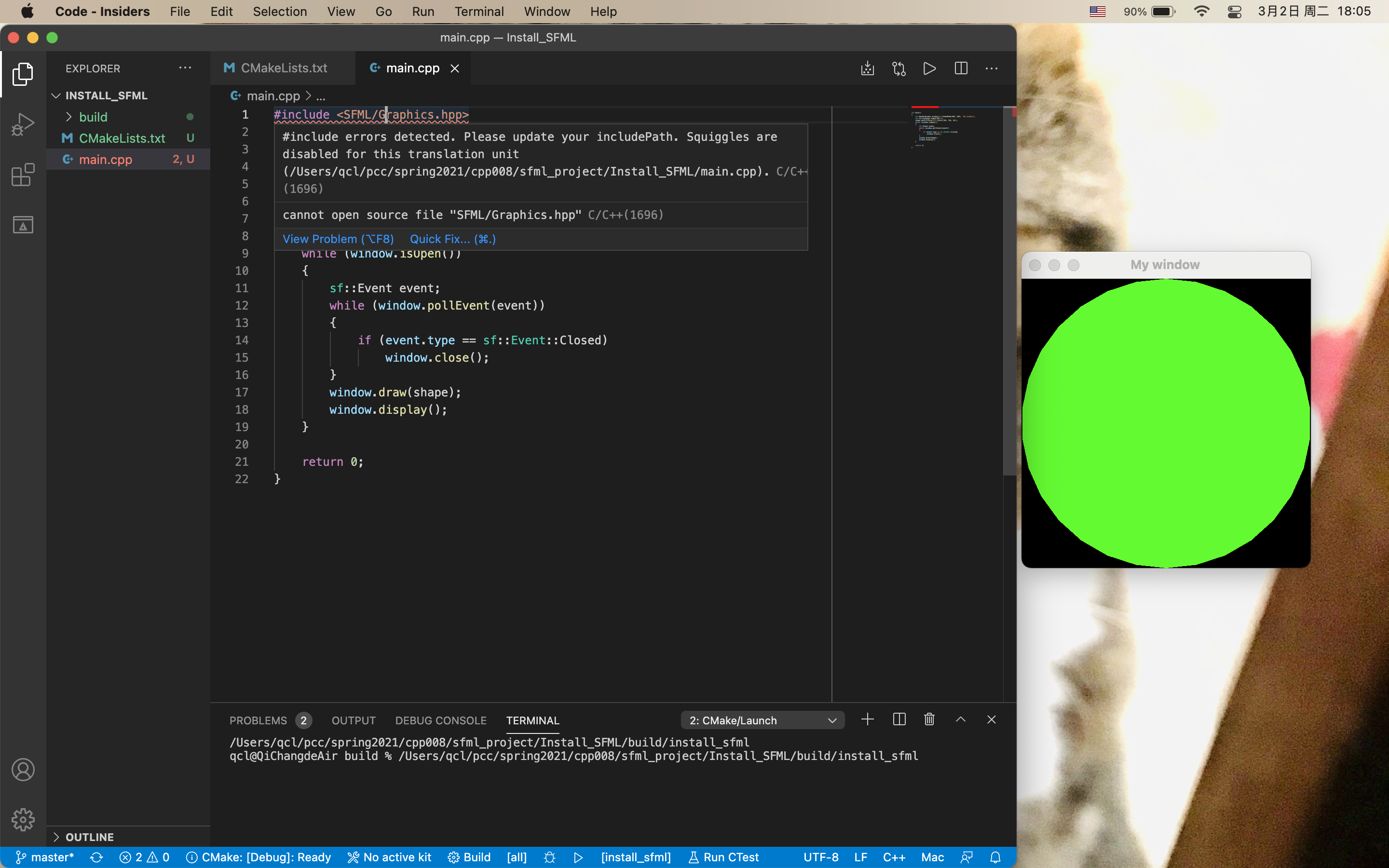Image resolution: width=1389 pixels, height=868 pixels.
Task: Change C++ language mode
Action: (894, 857)
